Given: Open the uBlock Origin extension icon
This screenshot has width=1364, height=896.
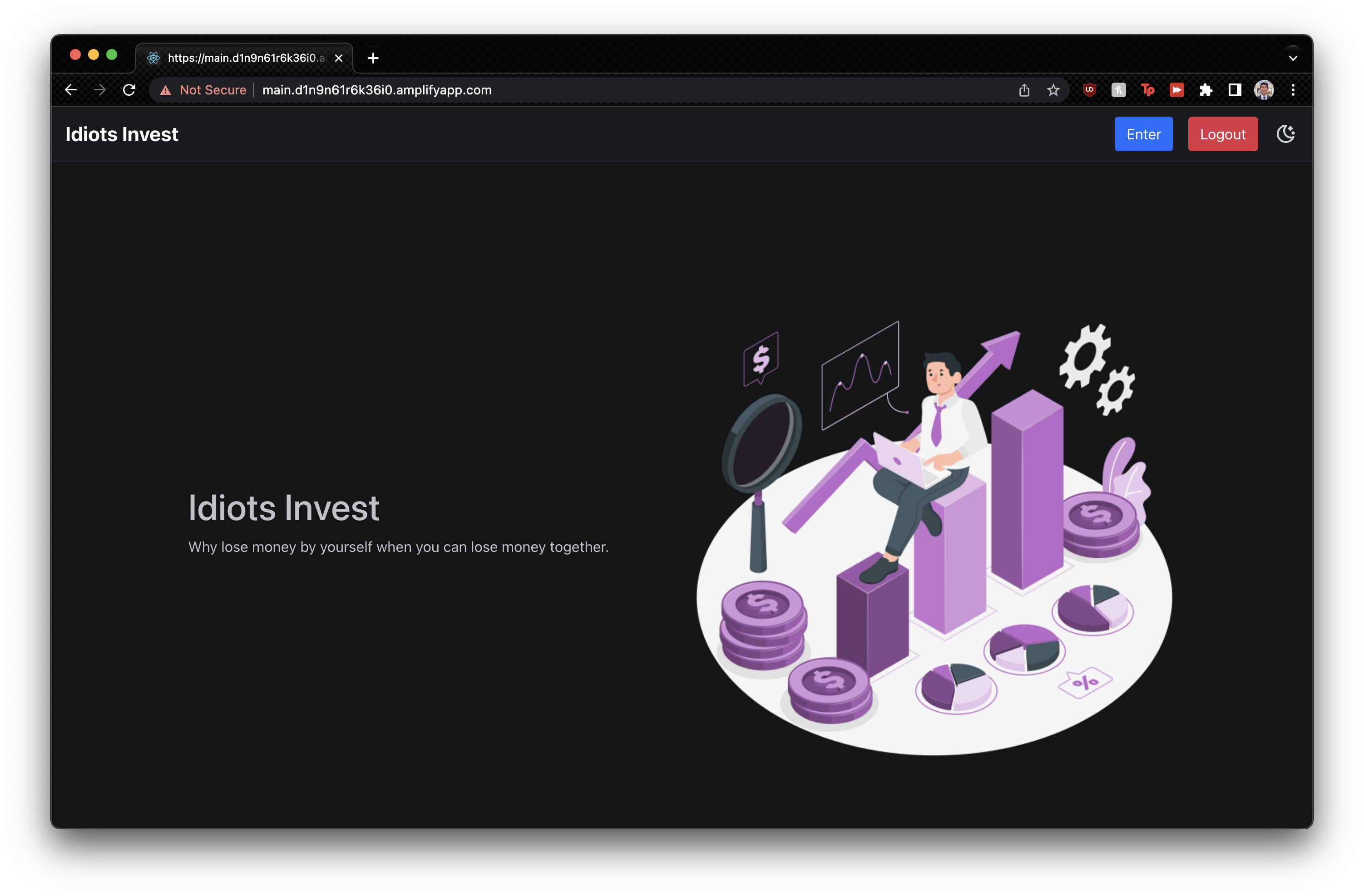Looking at the screenshot, I should pos(1089,89).
